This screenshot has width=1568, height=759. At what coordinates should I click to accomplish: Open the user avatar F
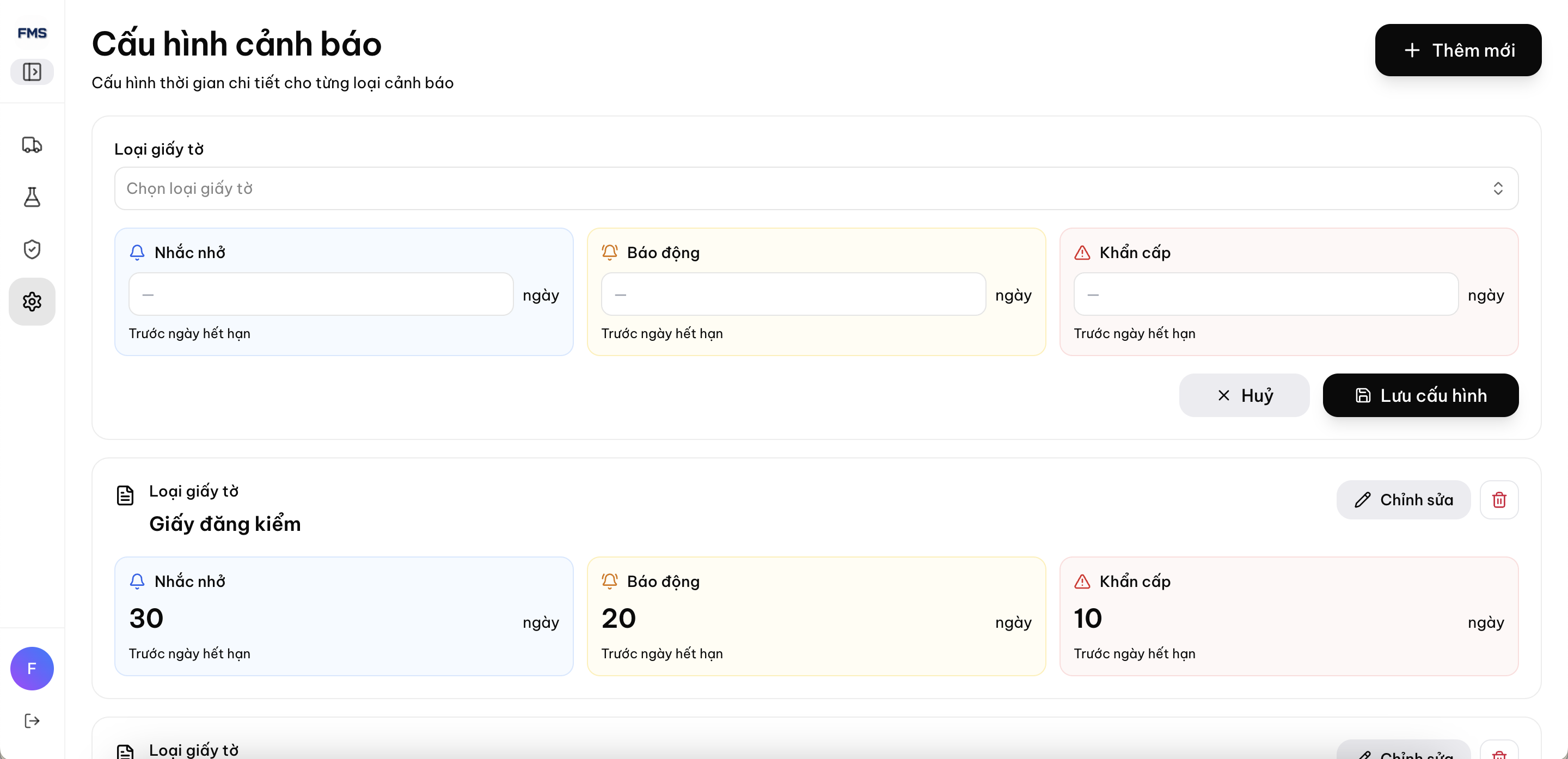[32, 669]
